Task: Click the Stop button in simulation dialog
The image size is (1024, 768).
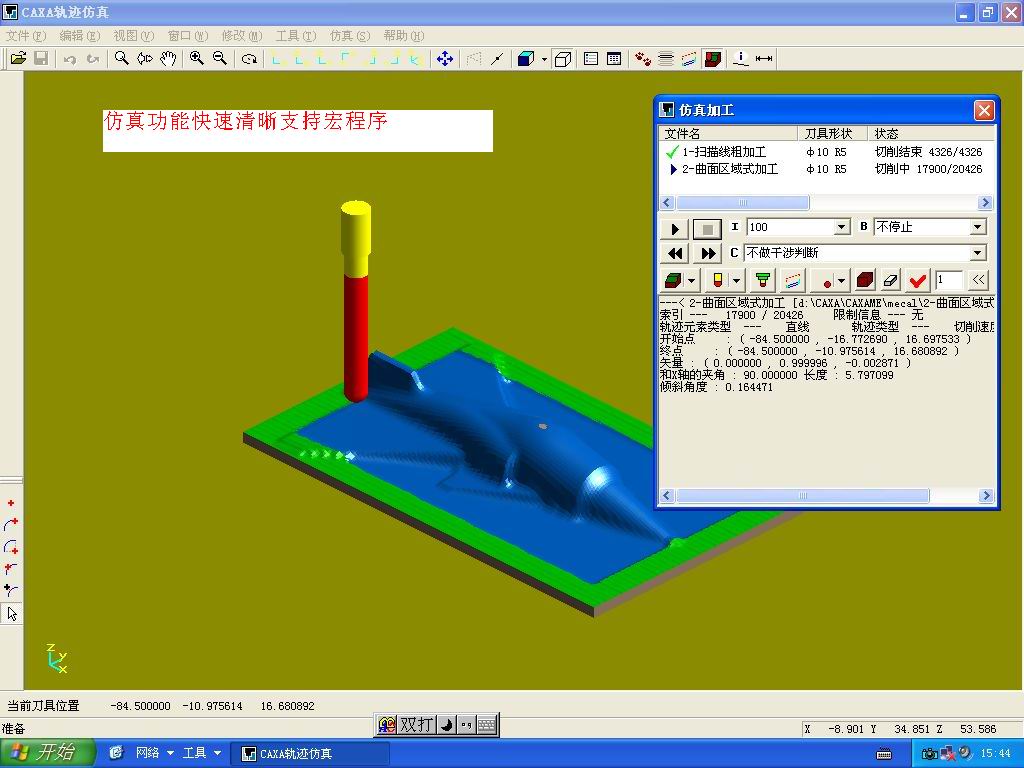Action: 707,229
